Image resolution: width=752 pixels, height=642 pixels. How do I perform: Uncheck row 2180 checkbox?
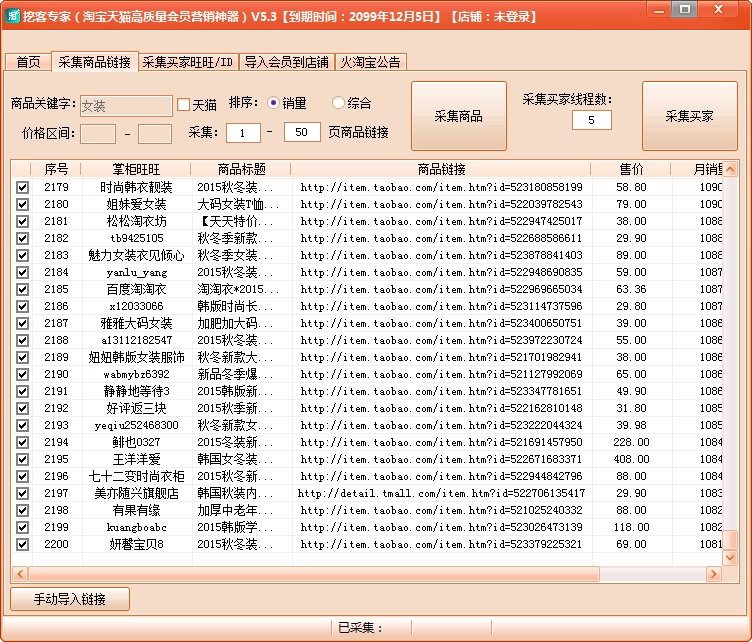point(22,204)
